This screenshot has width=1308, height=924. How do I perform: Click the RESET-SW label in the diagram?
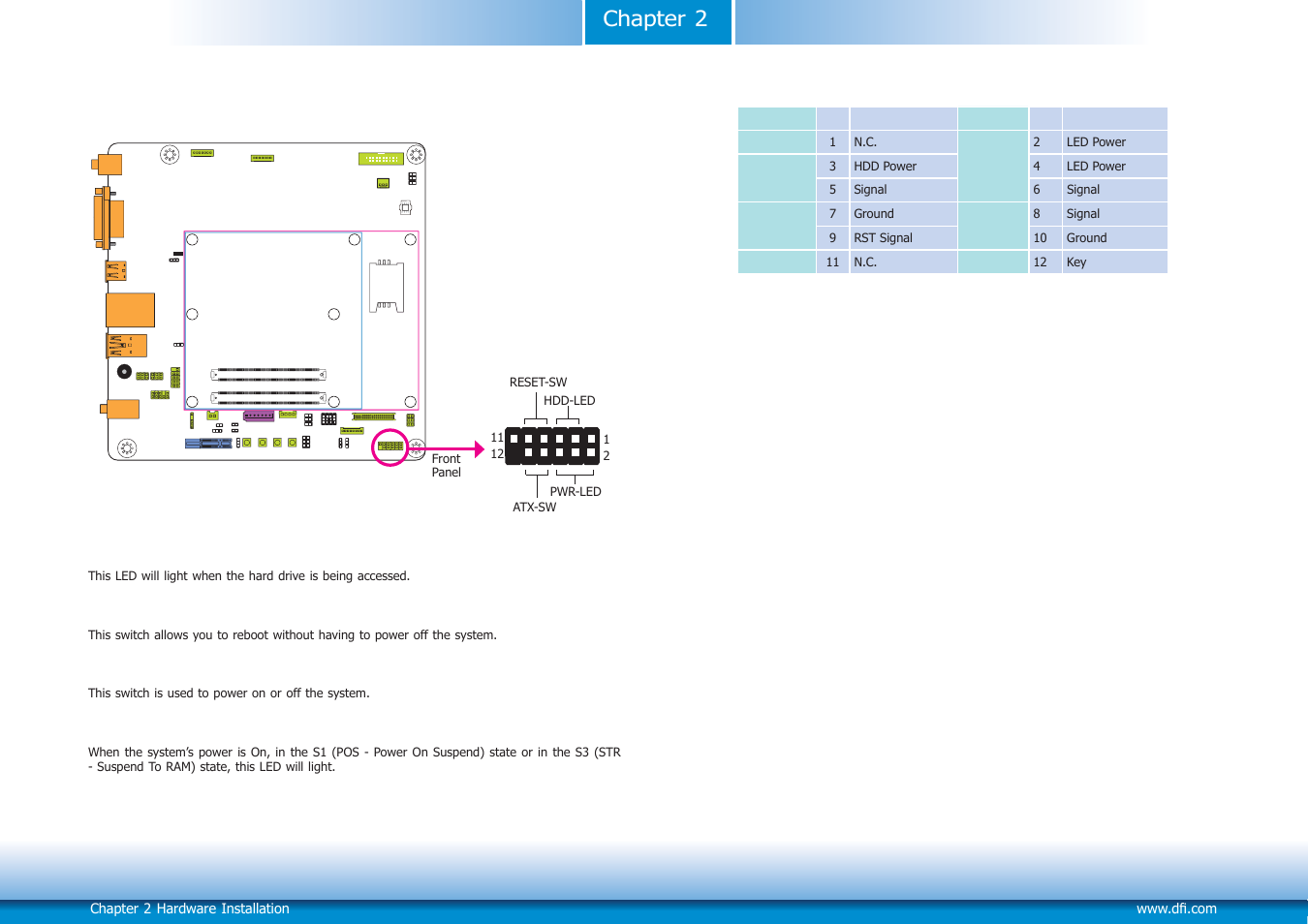tap(538, 383)
